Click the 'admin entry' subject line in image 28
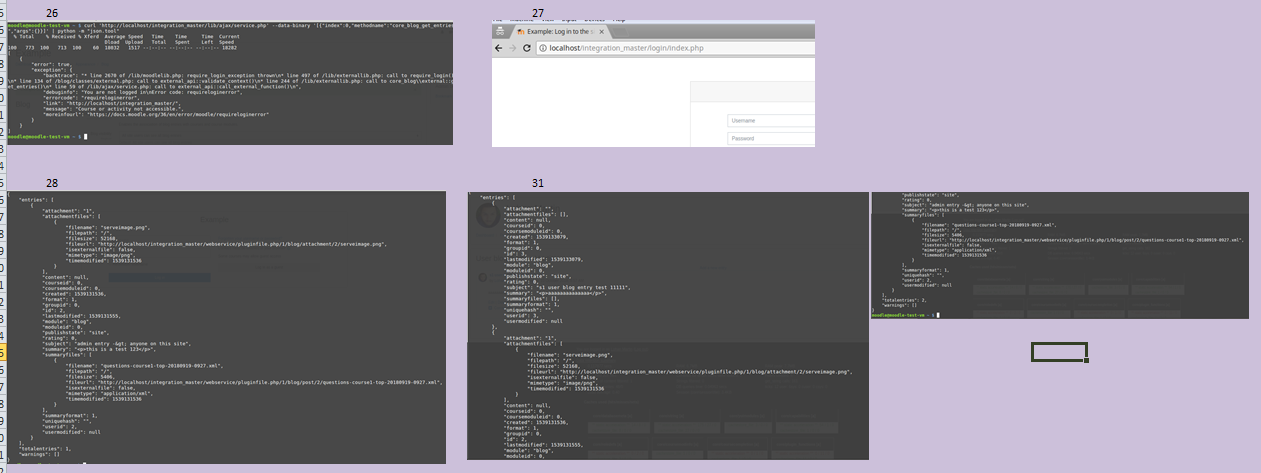This screenshot has height=473, width=1261. click(116, 343)
